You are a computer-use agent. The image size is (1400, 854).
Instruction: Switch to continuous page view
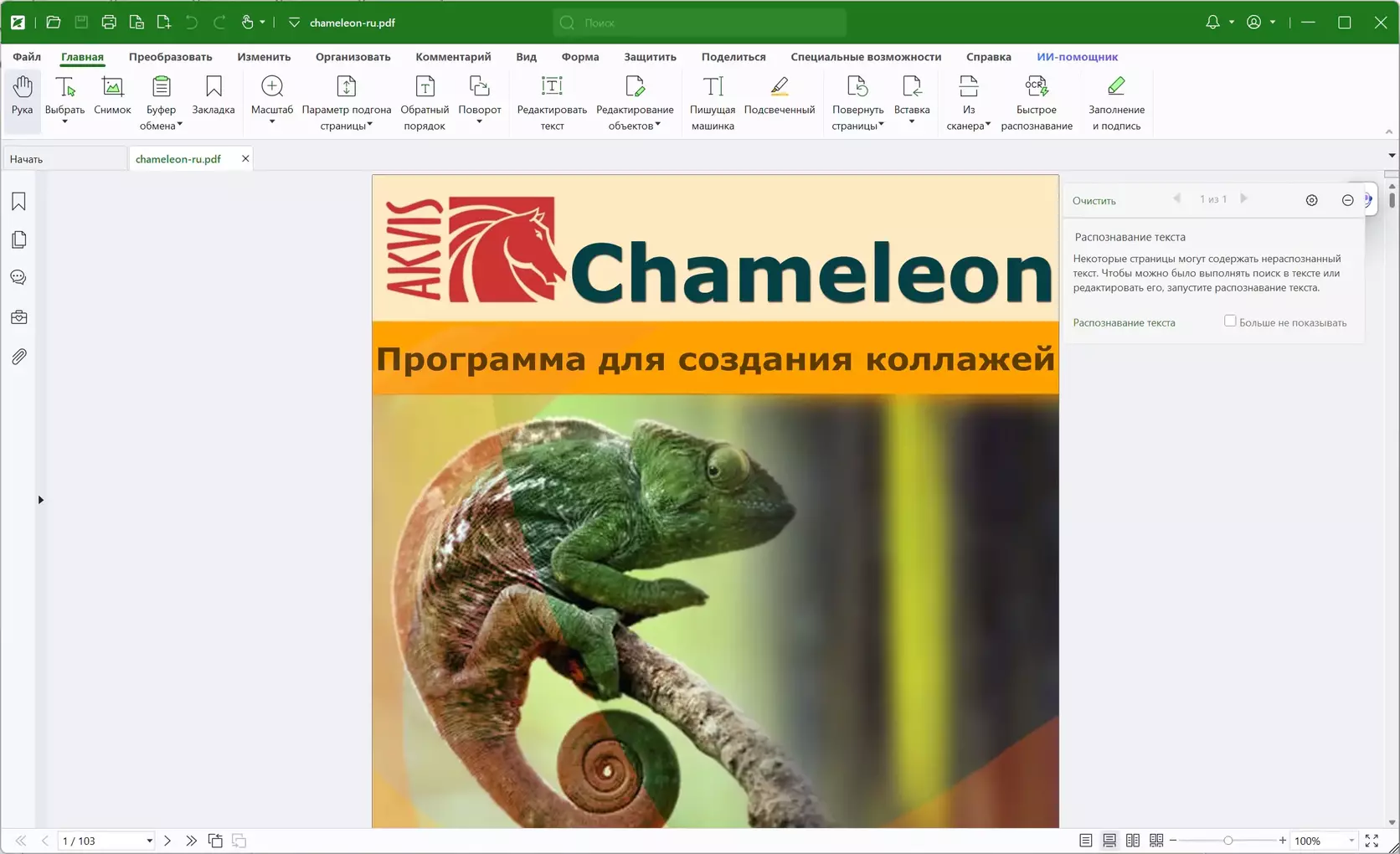pyautogui.click(x=1109, y=841)
